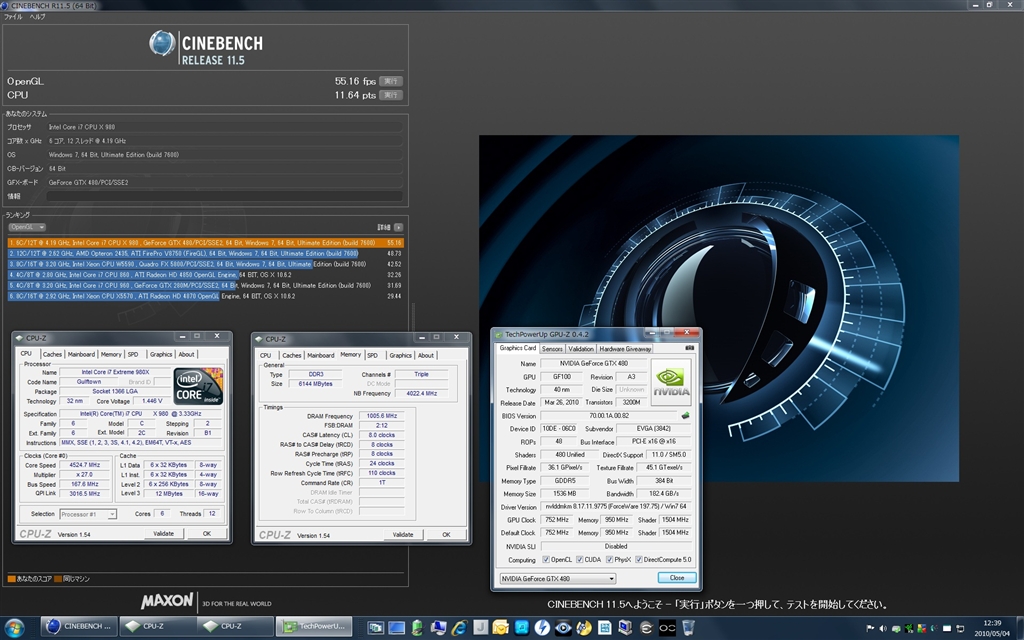Open the Processor #1 selection dropdown in CPU-Z

(88, 514)
